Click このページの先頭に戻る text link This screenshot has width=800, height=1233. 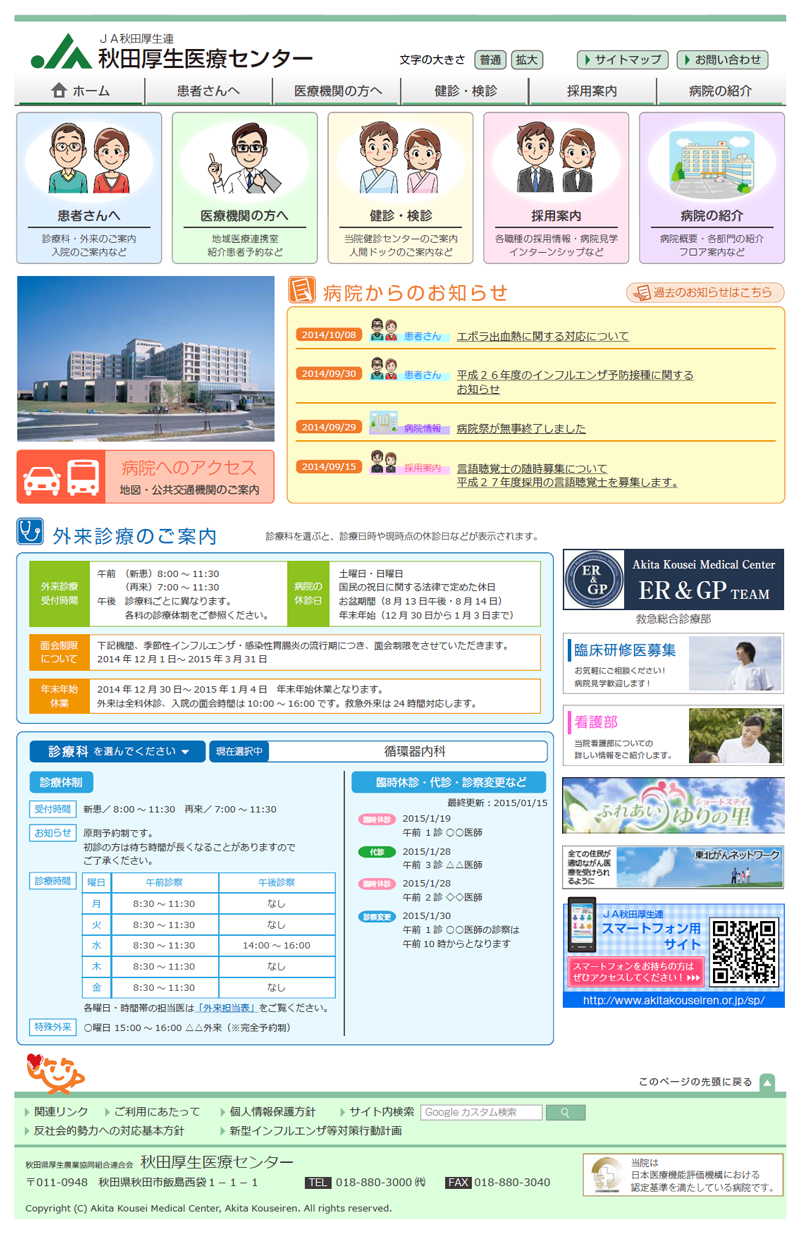pyautogui.click(x=695, y=1082)
